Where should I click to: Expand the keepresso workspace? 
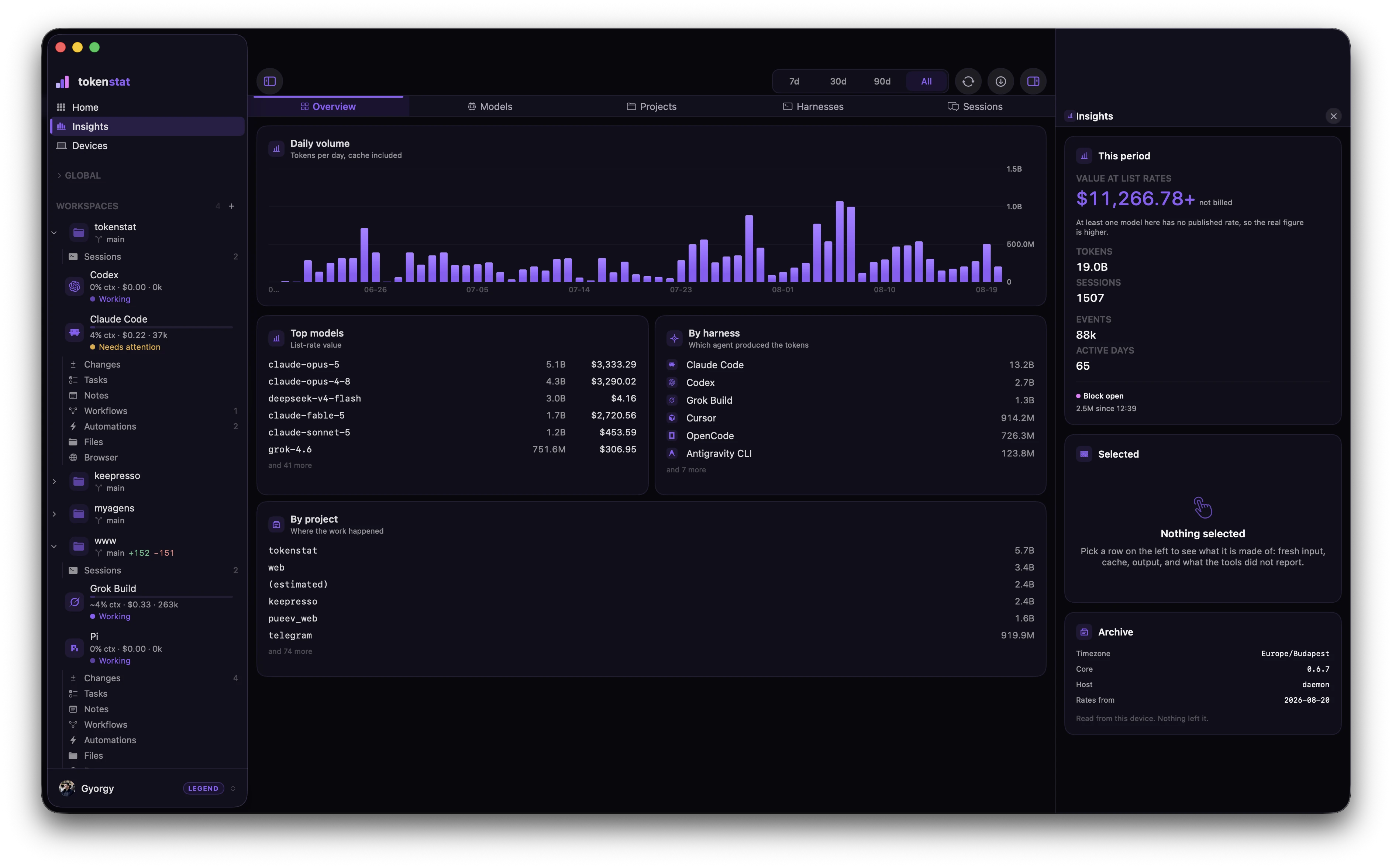55,481
